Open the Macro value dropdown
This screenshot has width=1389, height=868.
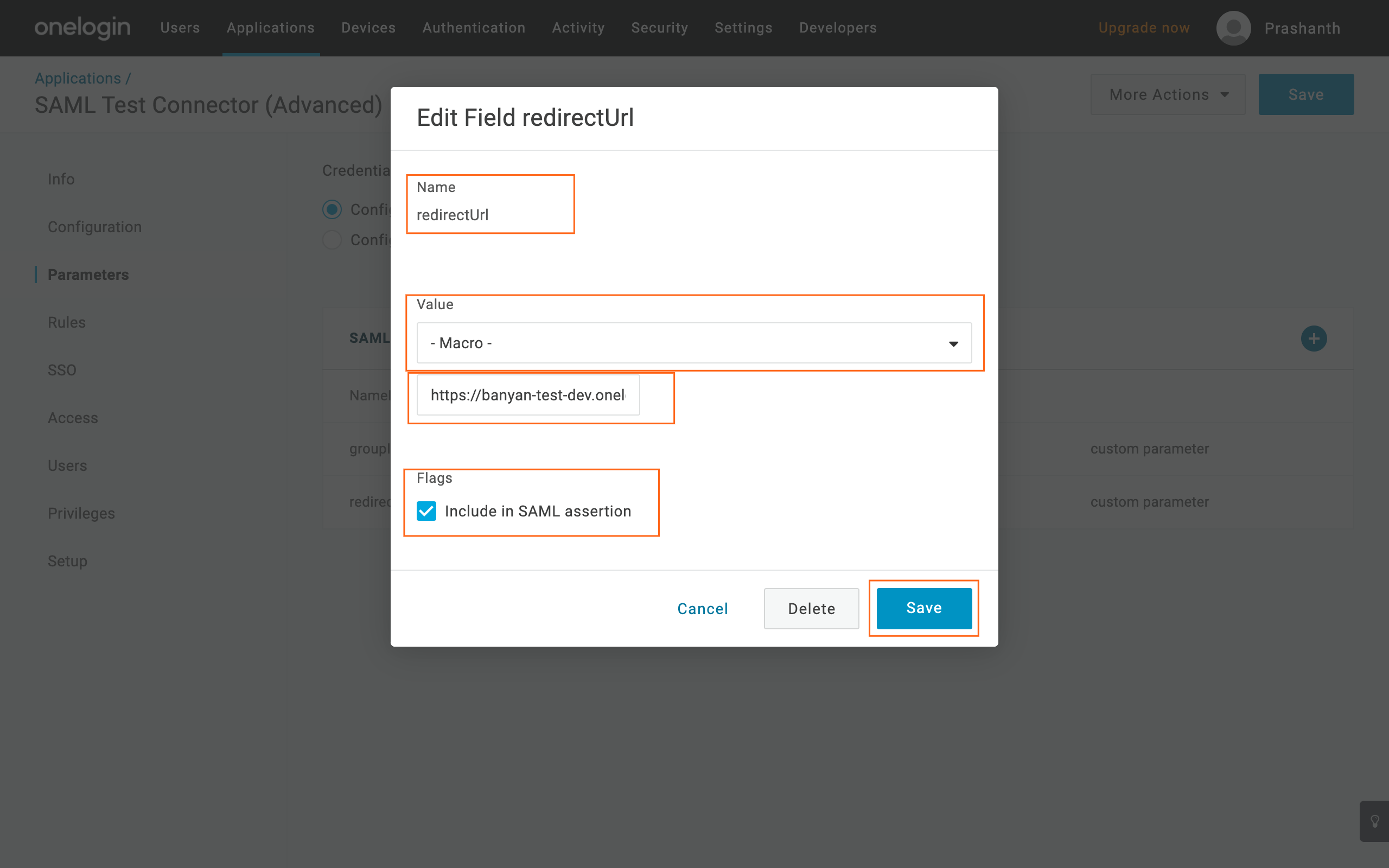pos(694,343)
